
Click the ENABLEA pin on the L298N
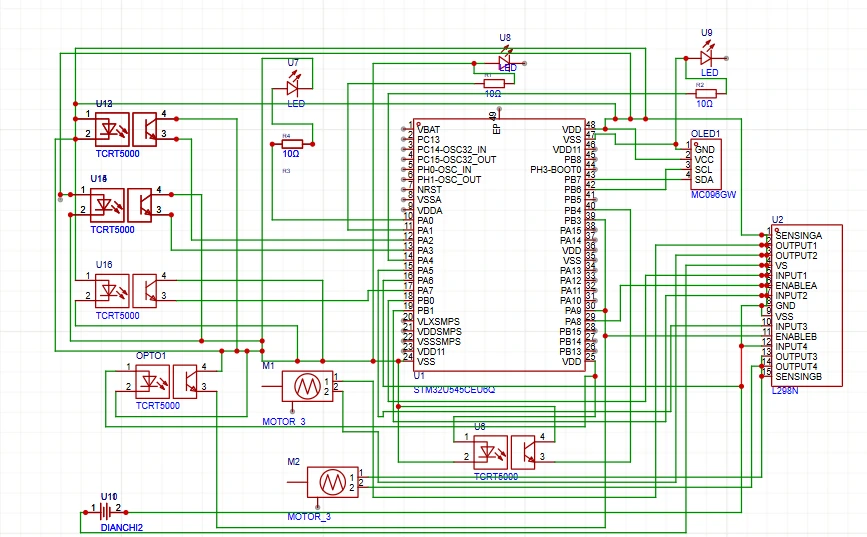(796, 286)
